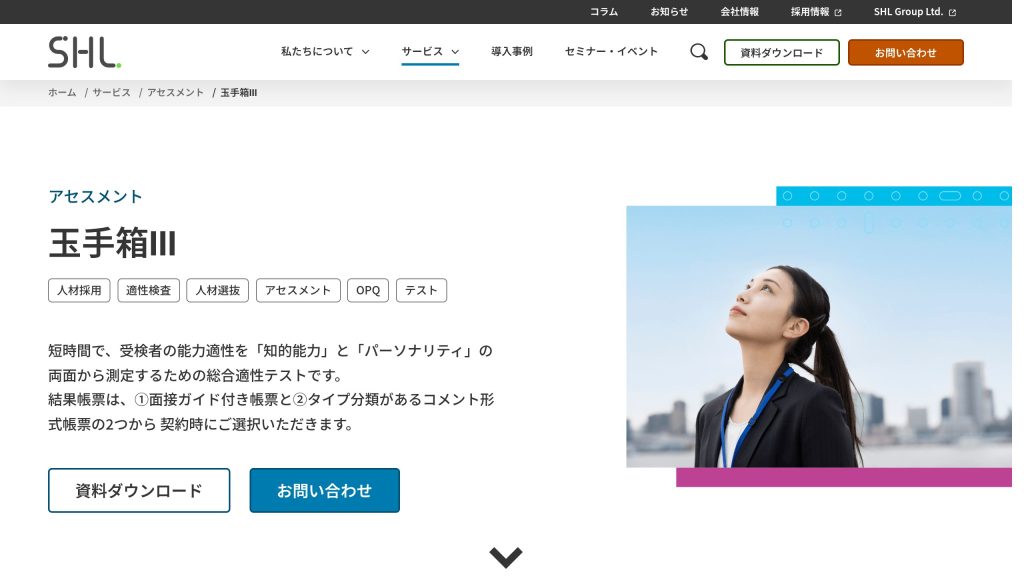Open お知らせ in top bar
1024x576 pixels.
pyautogui.click(x=669, y=12)
